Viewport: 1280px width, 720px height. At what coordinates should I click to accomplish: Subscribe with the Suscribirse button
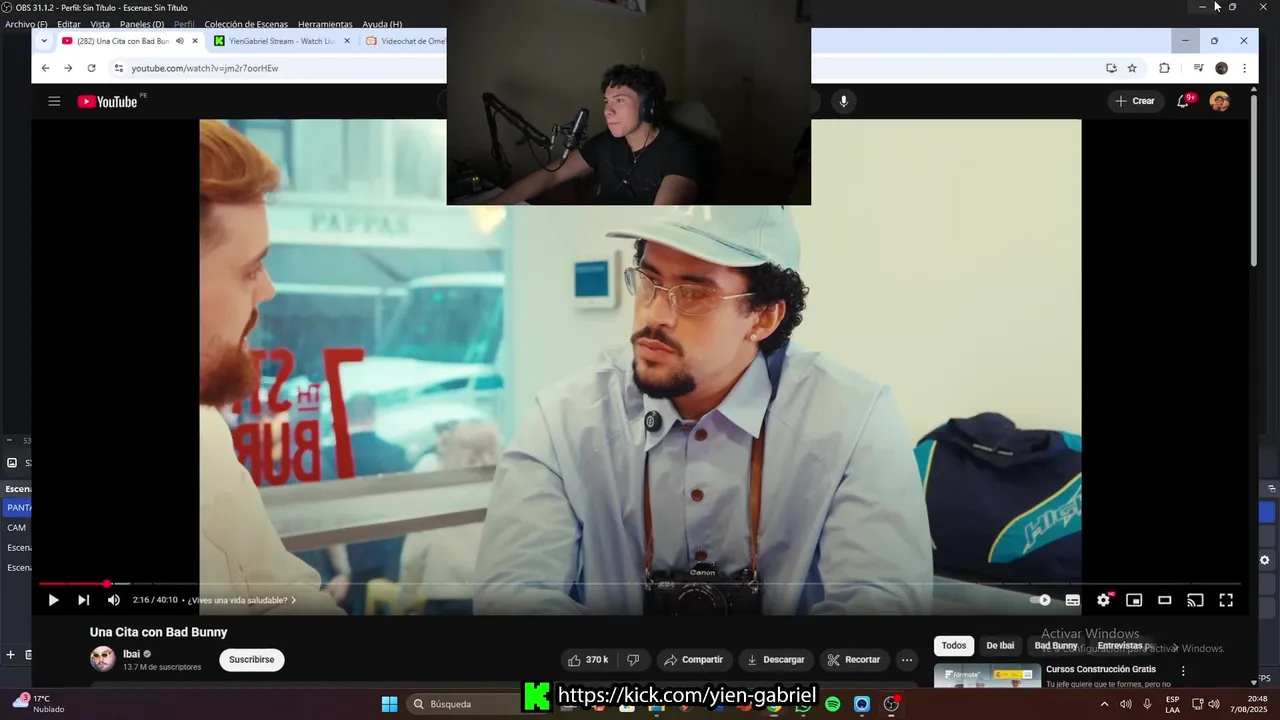252,660
